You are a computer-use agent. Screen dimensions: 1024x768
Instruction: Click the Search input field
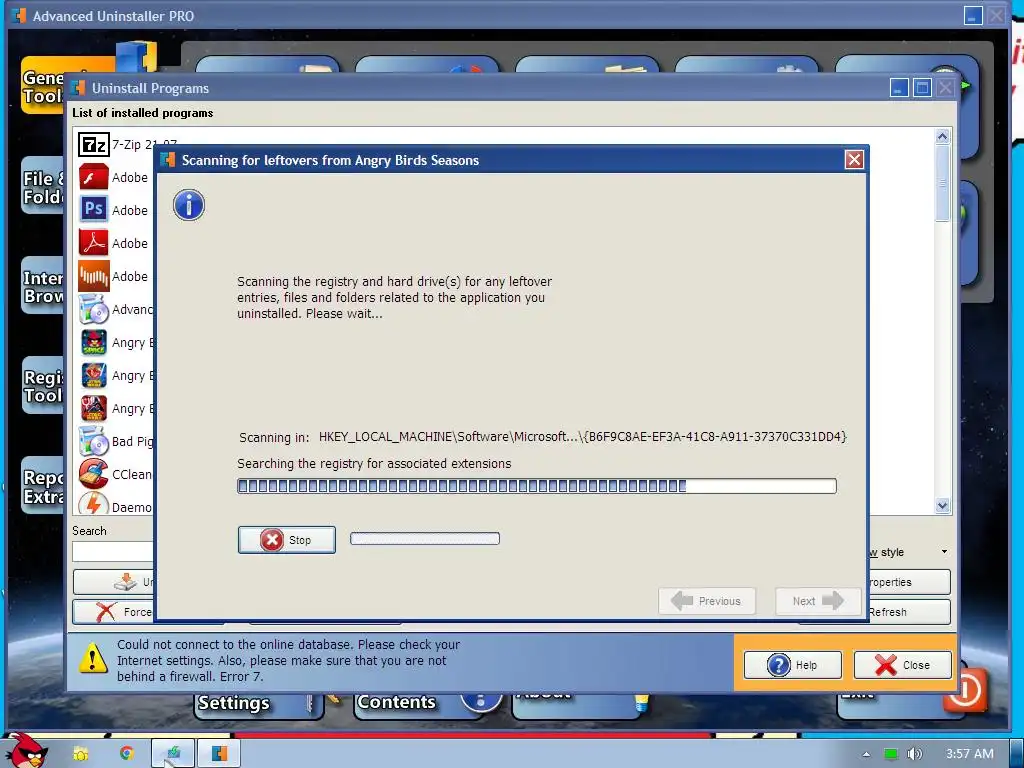[112, 552]
